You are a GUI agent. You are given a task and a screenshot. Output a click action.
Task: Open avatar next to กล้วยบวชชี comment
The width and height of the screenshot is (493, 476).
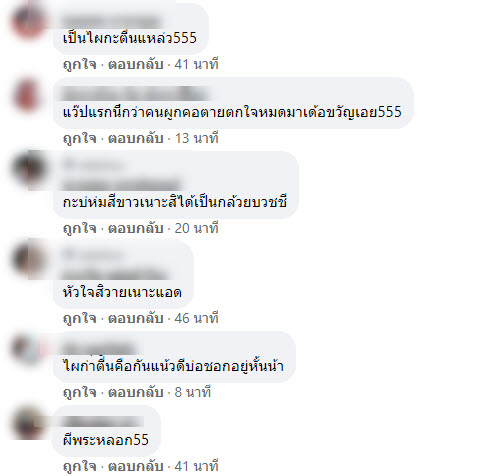pos(29,170)
